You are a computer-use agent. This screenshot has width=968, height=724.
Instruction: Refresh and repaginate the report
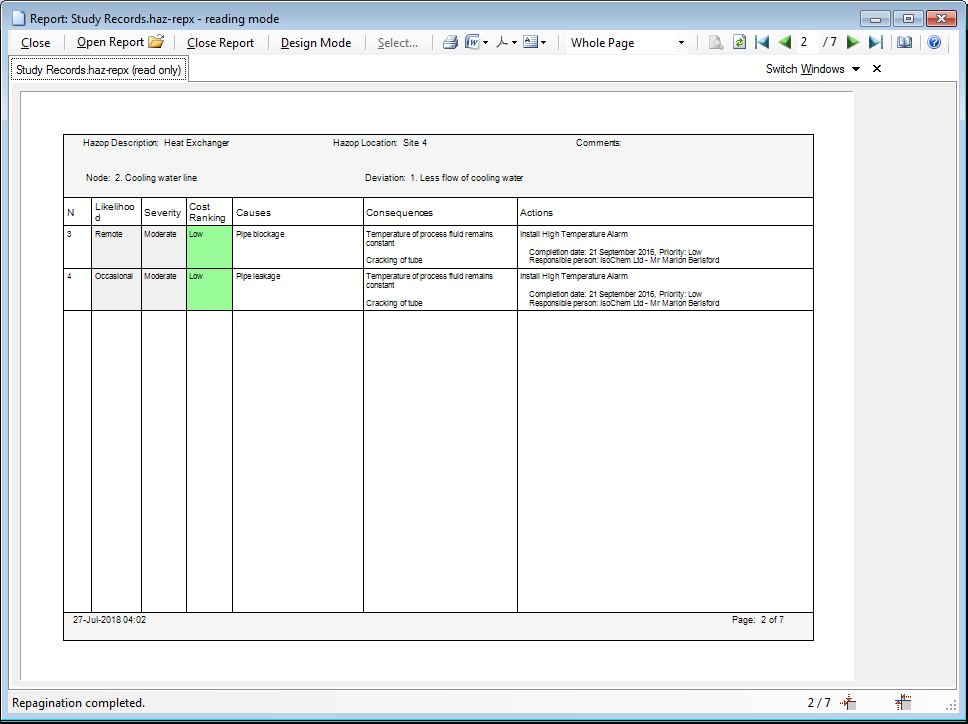740,42
